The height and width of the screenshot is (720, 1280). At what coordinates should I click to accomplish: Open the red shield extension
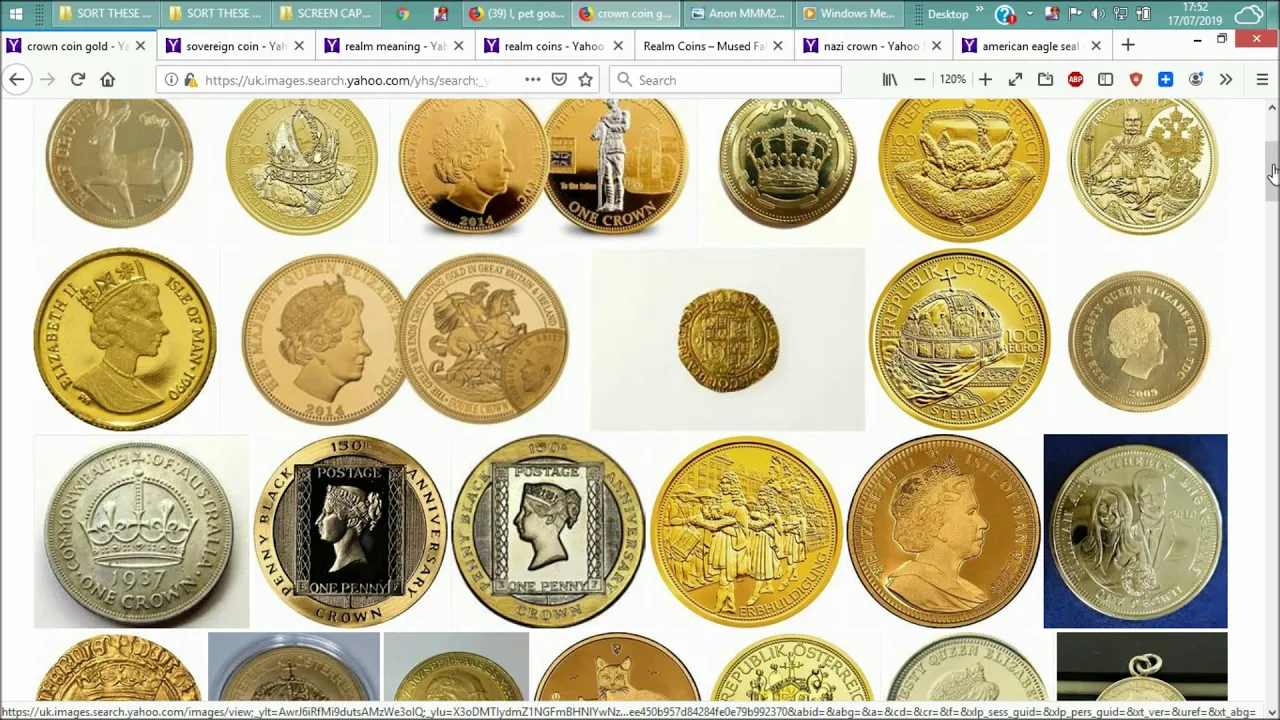(x=1135, y=80)
